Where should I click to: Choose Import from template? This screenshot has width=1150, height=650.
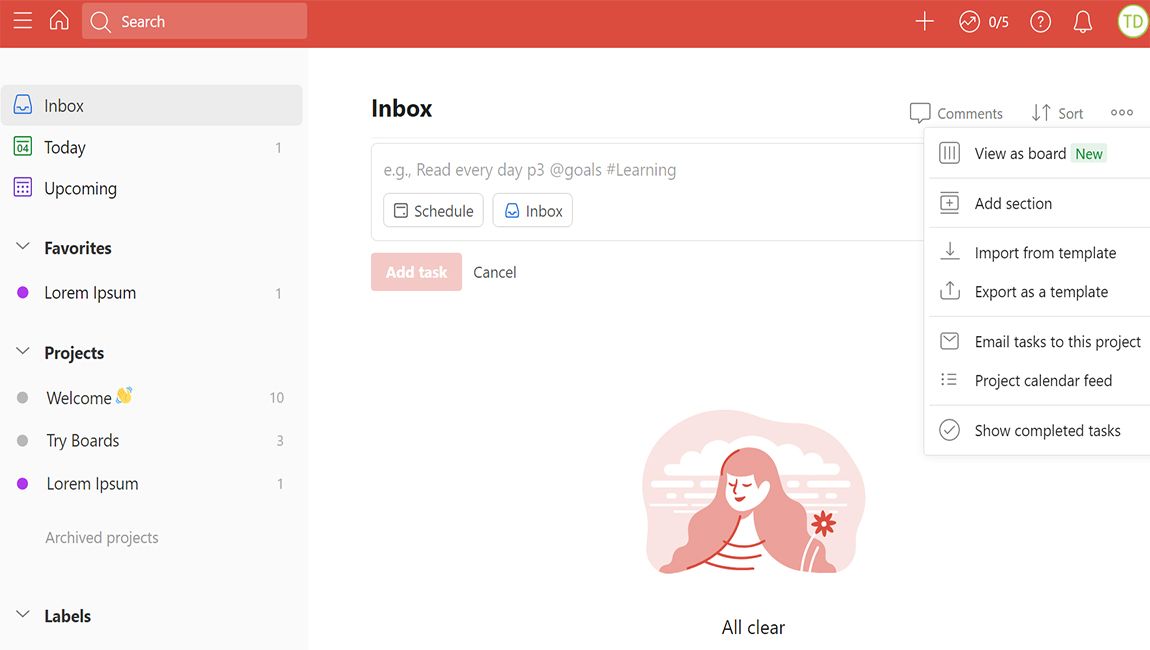tap(1044, 253)
